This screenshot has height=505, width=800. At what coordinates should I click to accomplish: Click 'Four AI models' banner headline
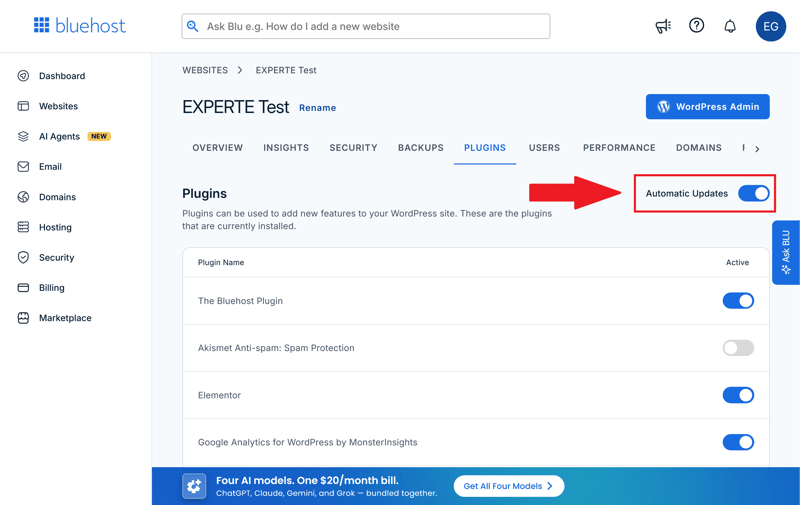click(x=307, y=481)
